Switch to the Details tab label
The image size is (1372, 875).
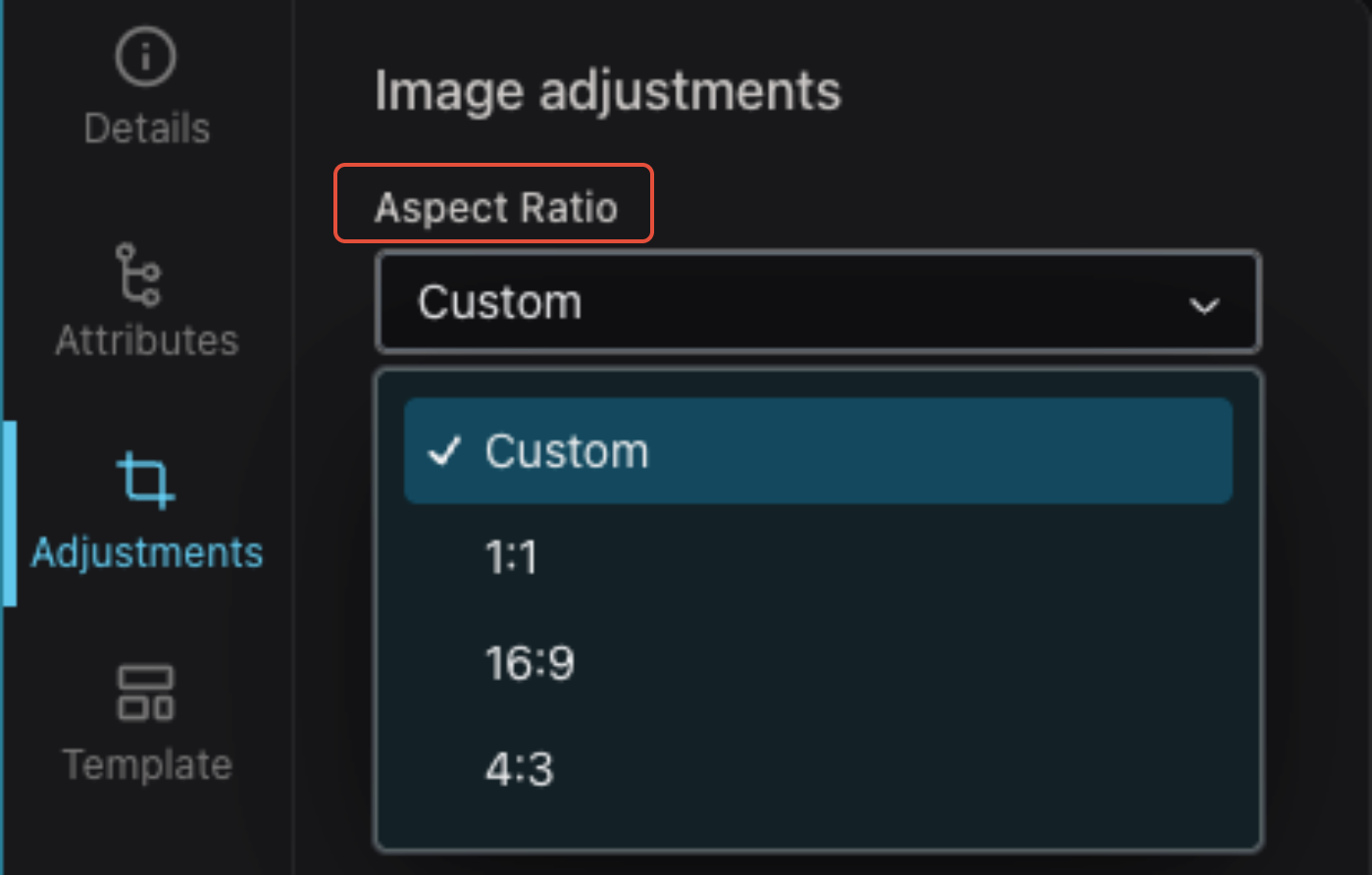(147, 129)
